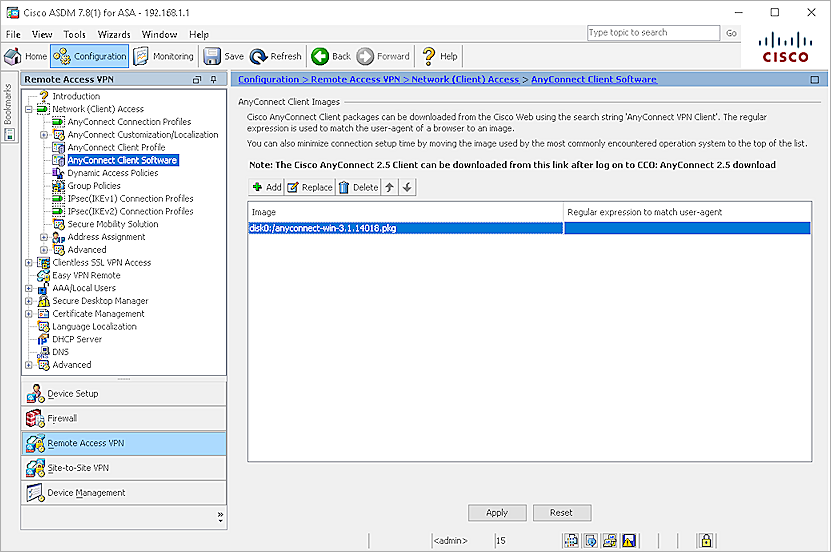
Task: Select Group Policies in the tree
Action: click(x=94, y=186)
